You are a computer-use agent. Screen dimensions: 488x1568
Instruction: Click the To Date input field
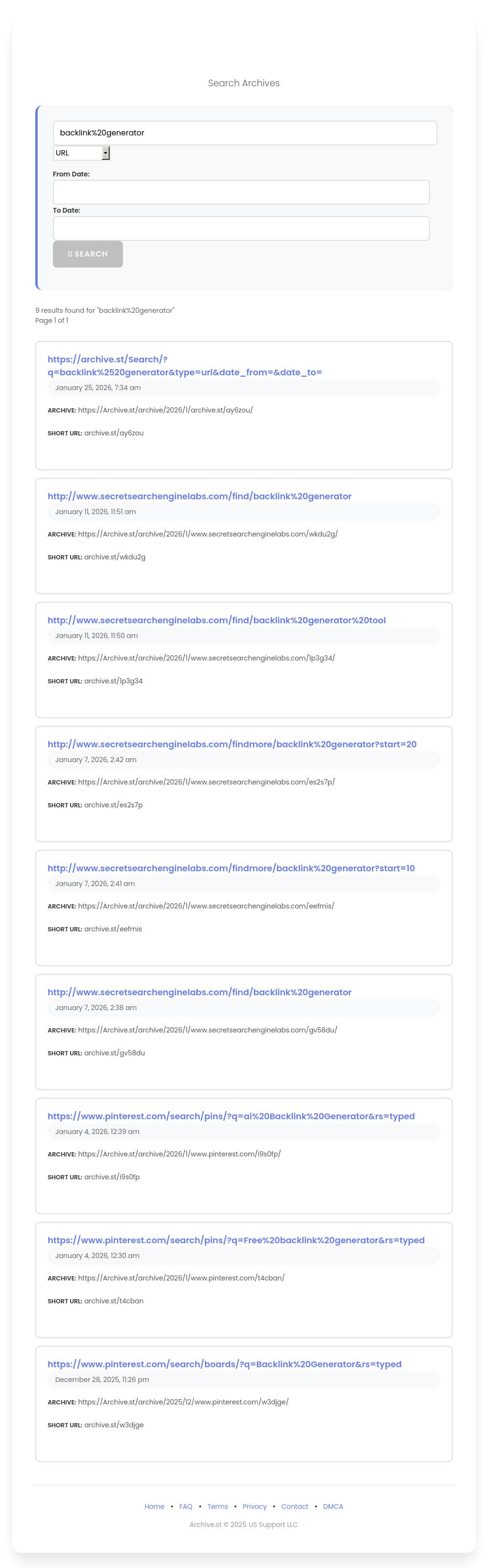241,228
